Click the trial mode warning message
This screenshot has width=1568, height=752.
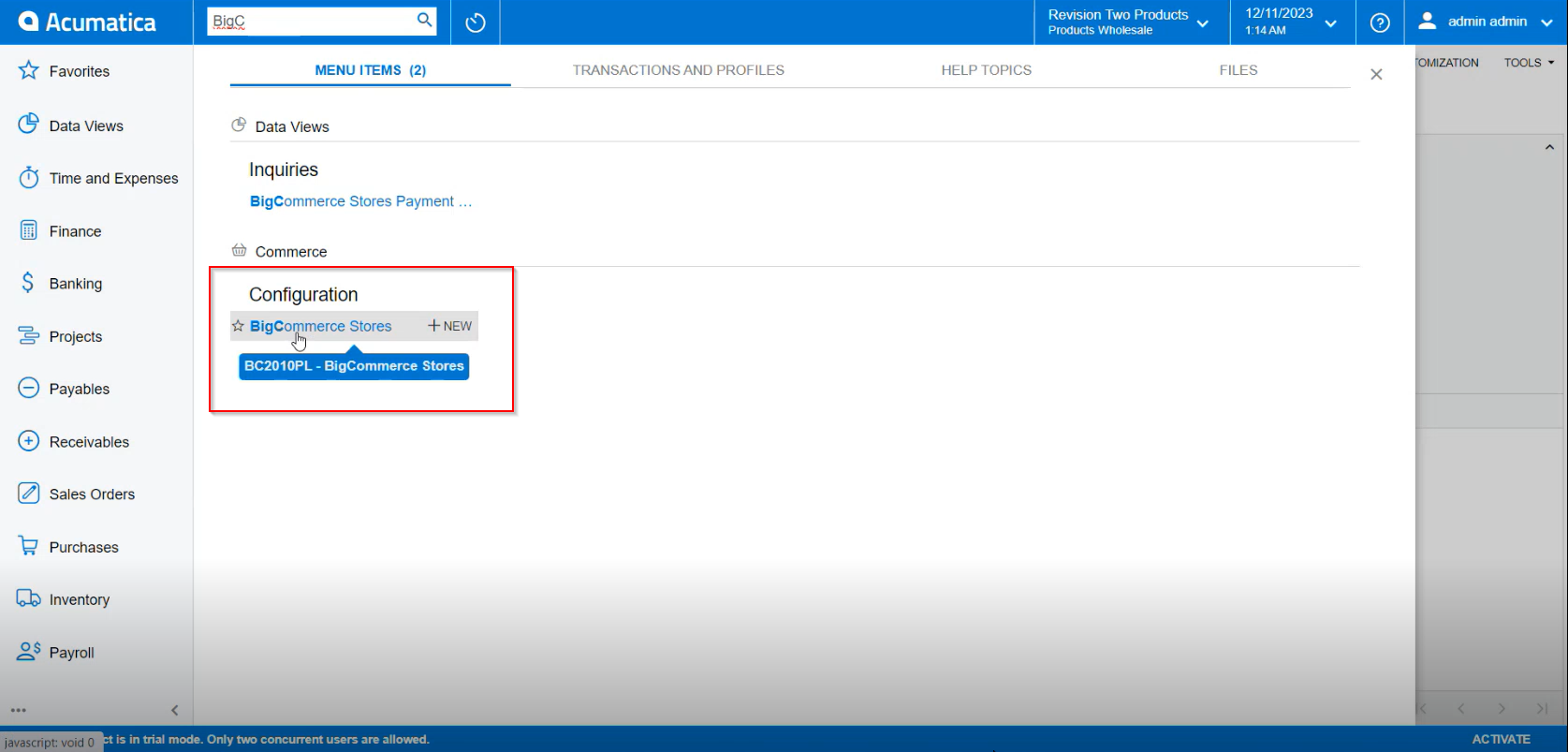(x=267, y=739)
